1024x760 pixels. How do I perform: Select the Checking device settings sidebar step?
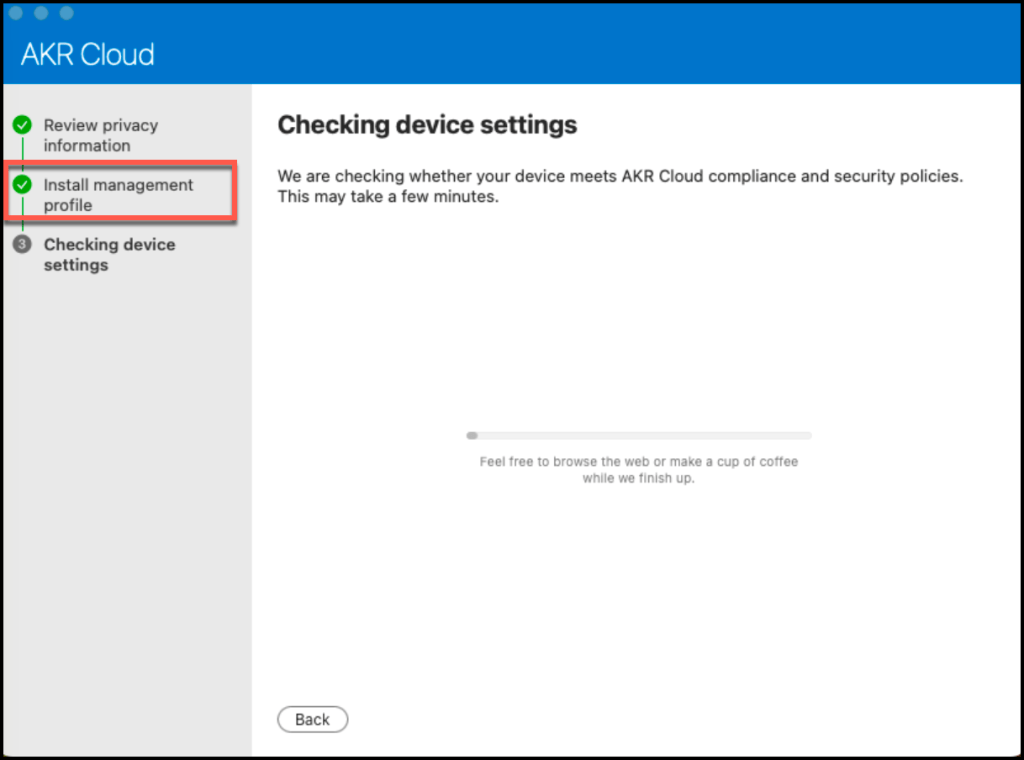(x=109, y=254)
